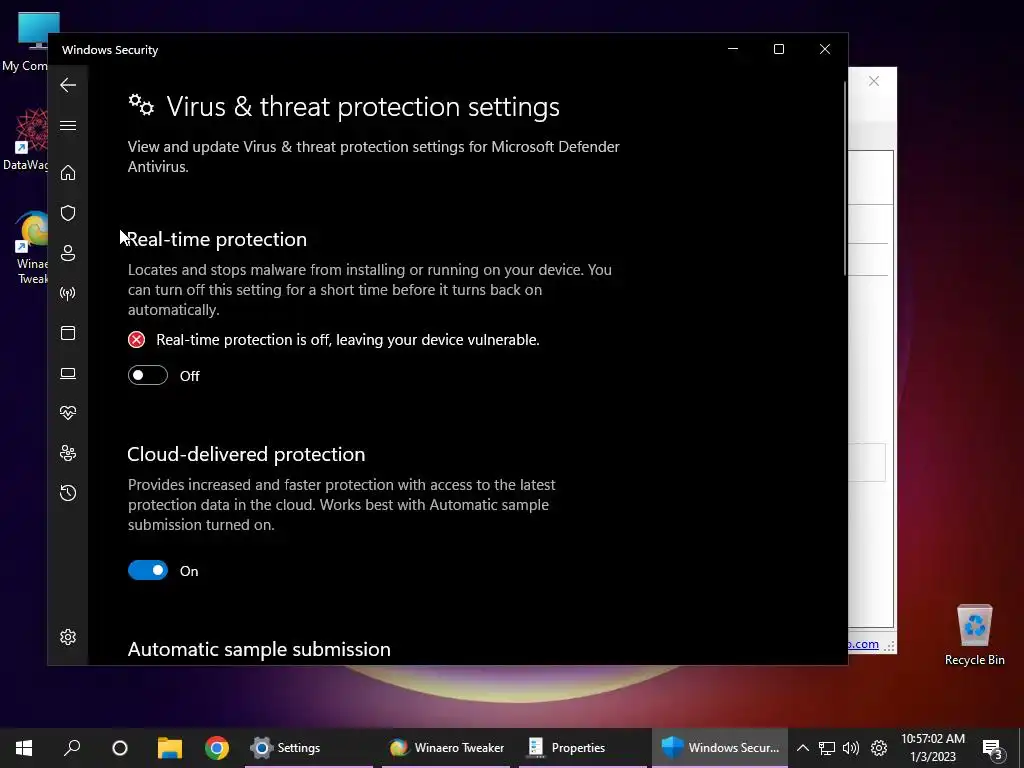Click Automatic sample submission heading
The width and height of the screenshot is (1024, 768).
pyautogui.click(x=259, y=649)
